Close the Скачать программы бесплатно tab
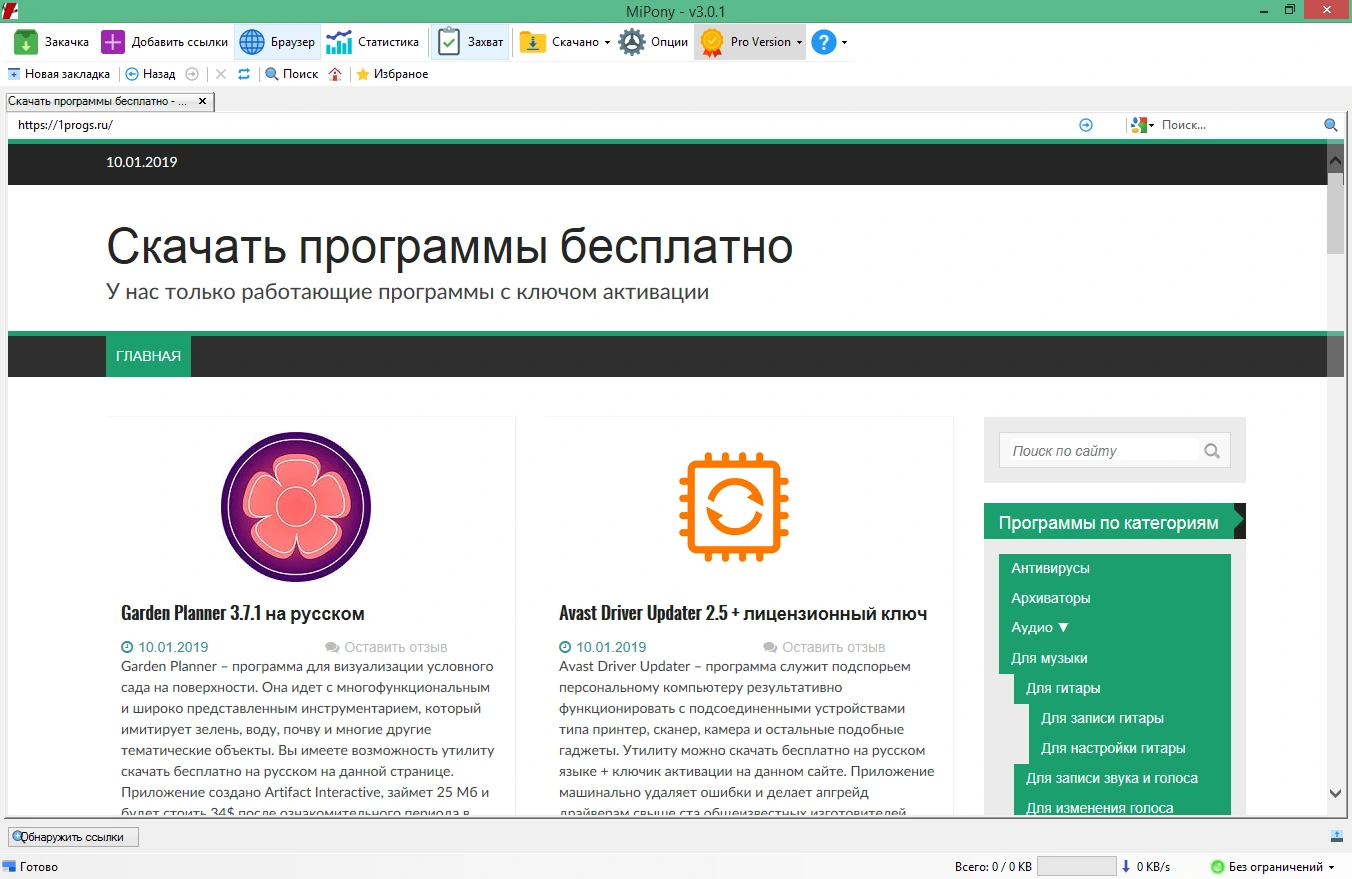 (x=202, y=101)
